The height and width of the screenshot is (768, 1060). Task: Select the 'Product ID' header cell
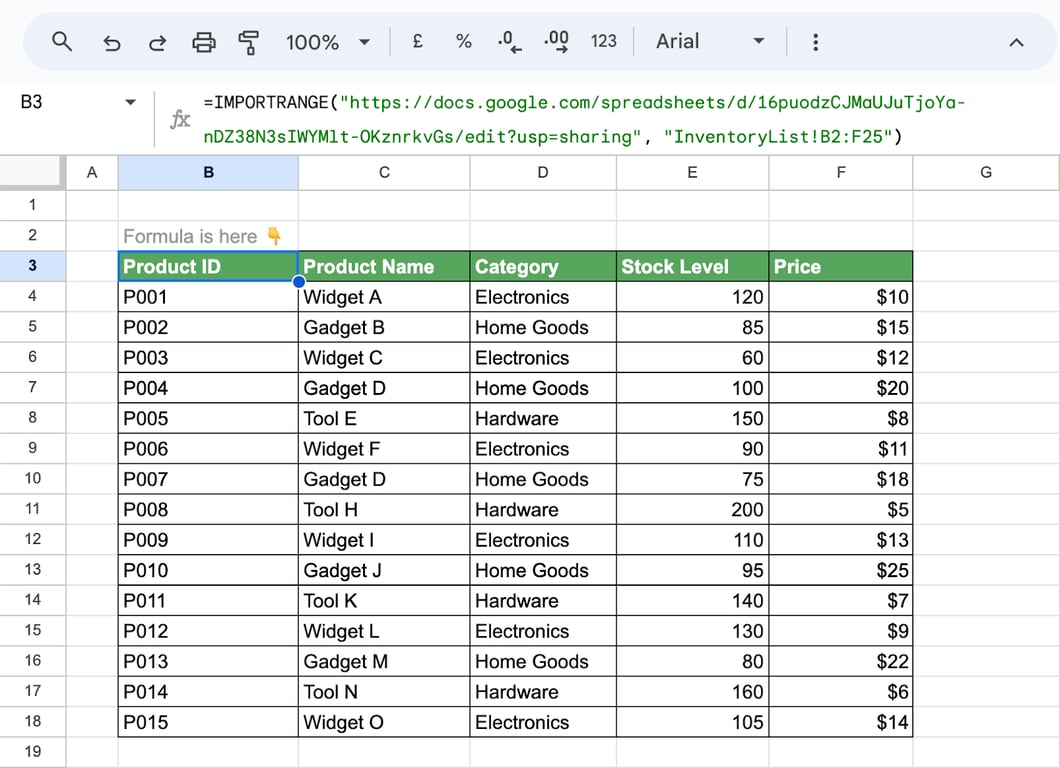208,266
